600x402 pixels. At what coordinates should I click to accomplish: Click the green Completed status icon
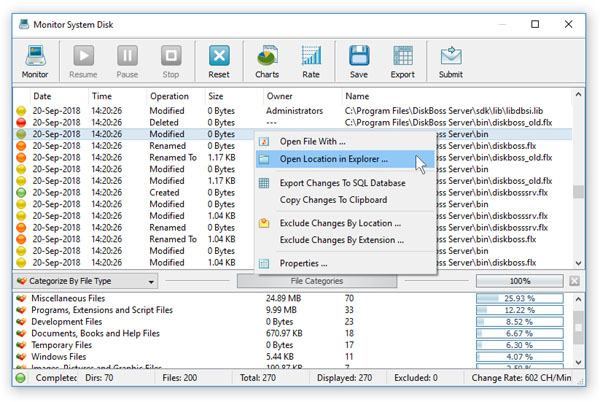[21, 378]
